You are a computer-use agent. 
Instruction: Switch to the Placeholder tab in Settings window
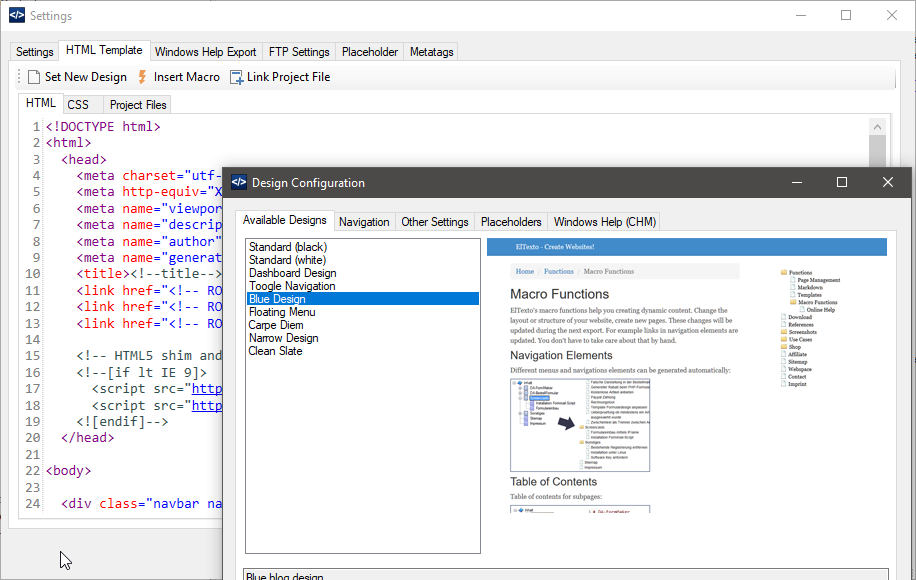click(370, 52)
